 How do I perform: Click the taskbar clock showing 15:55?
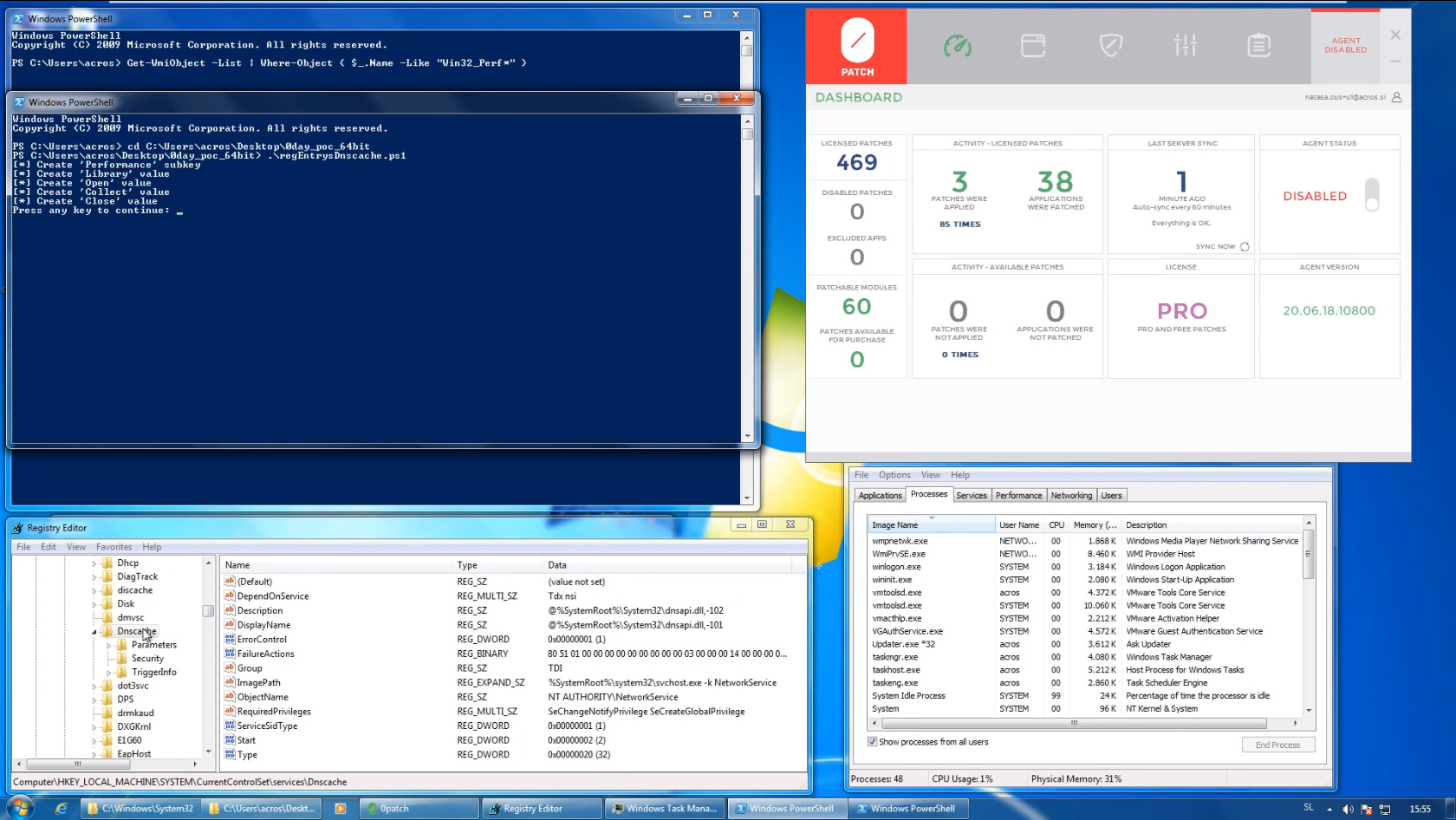[x=1420, y=809]
